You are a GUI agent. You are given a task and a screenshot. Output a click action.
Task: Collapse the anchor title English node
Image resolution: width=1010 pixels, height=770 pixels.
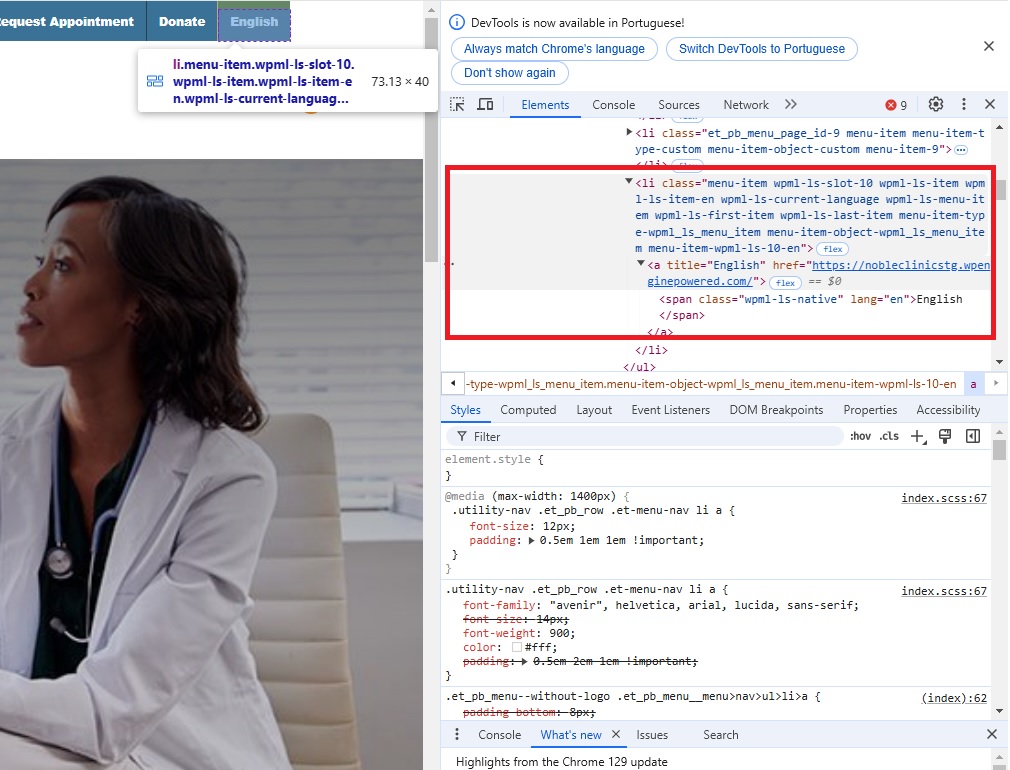(x=640, y=264)
